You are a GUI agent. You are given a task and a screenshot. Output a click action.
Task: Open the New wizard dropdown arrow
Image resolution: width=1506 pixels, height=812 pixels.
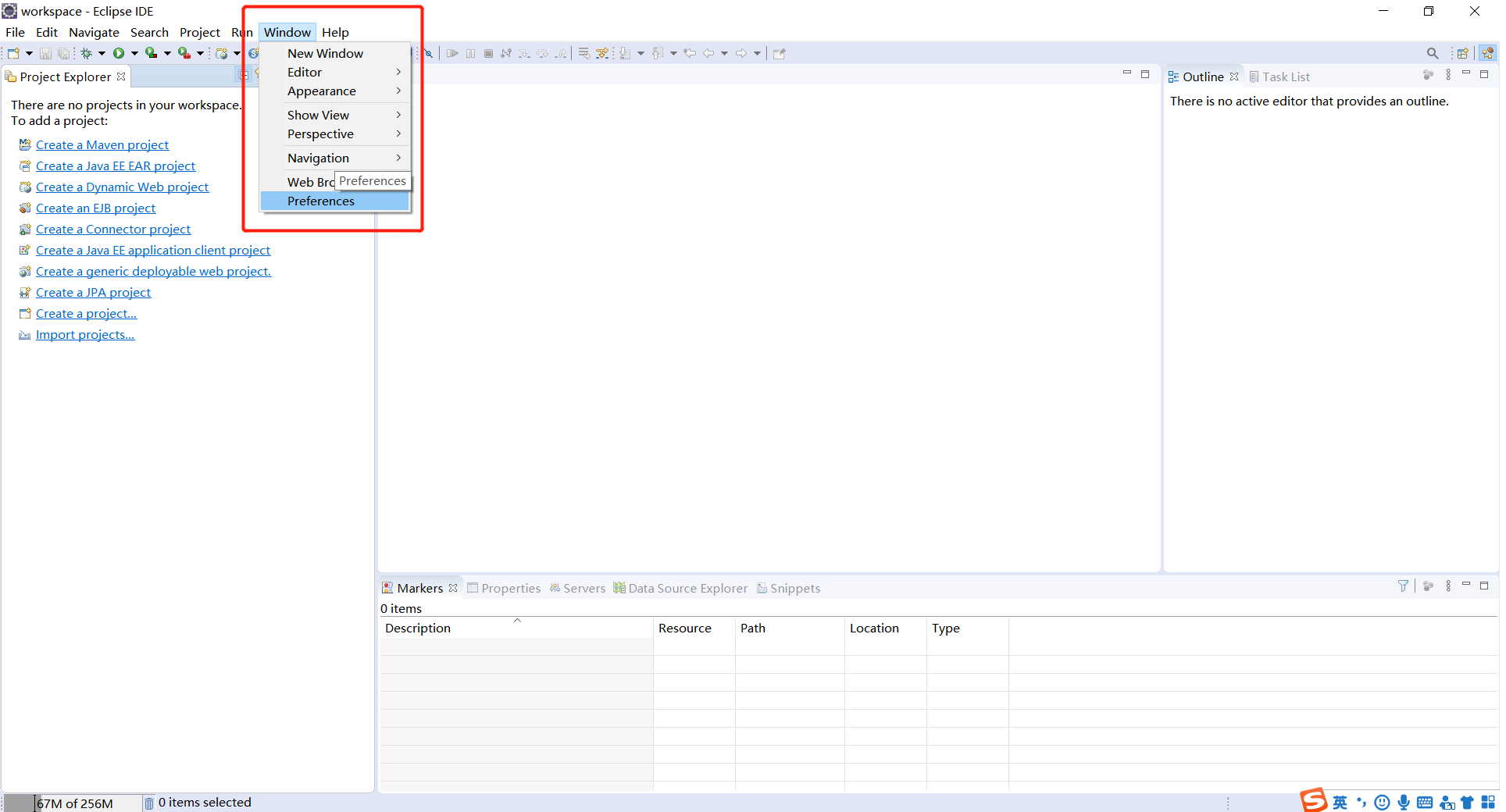click(29, 53)
